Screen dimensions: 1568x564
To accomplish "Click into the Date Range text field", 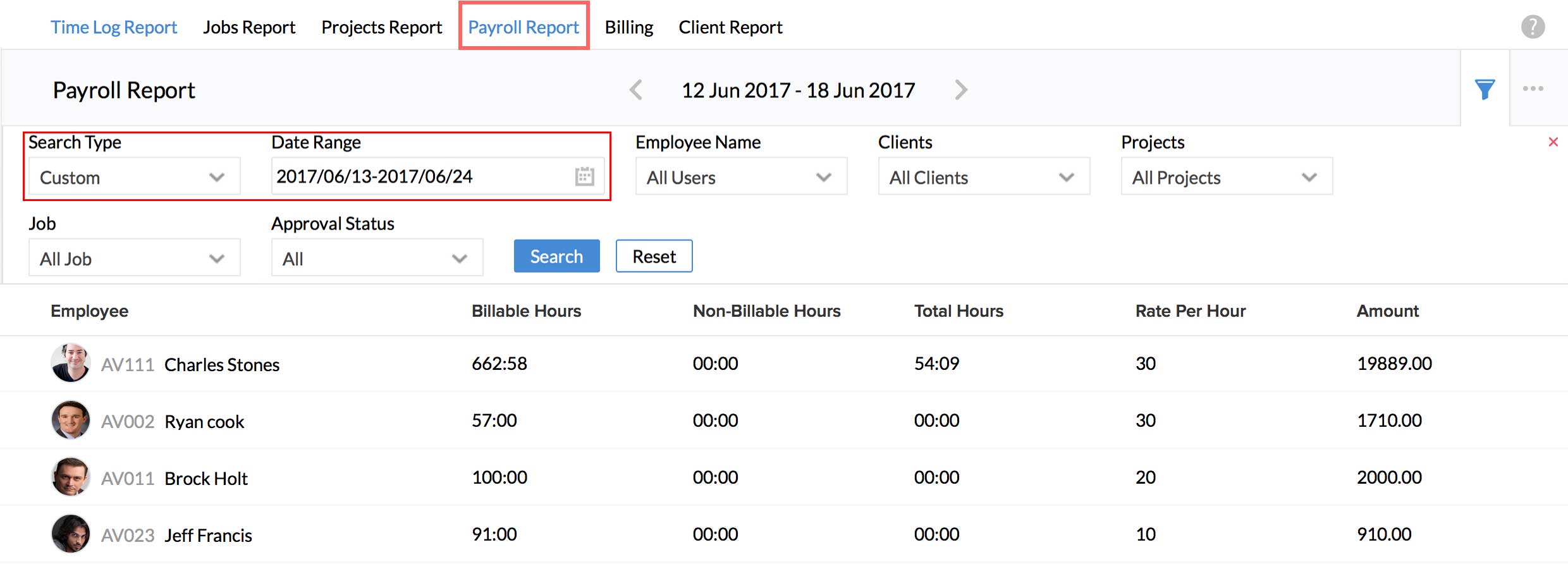I will [x=417, y=176].
